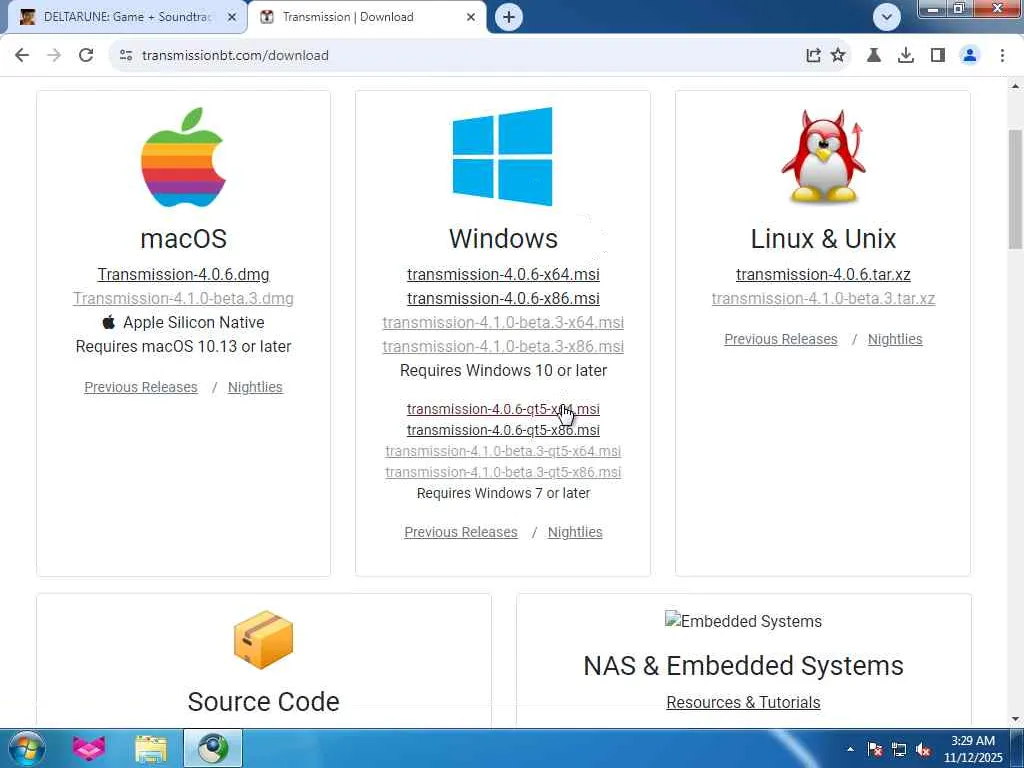Image resolution: width=1024 pixels, height=768 pixels.
Task: Click the address bar URL
Action: click(235, 56)
